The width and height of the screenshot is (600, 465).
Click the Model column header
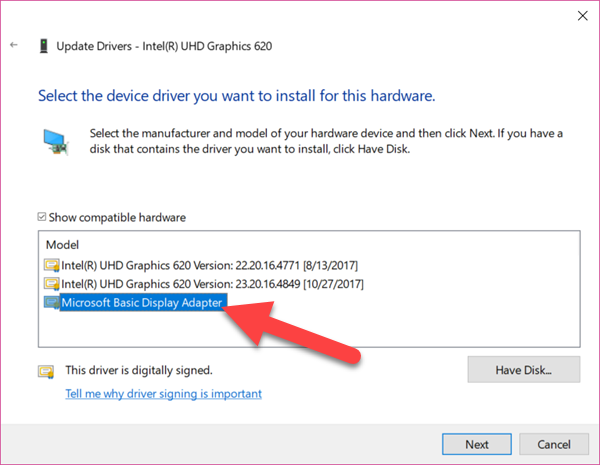(62, 245)
